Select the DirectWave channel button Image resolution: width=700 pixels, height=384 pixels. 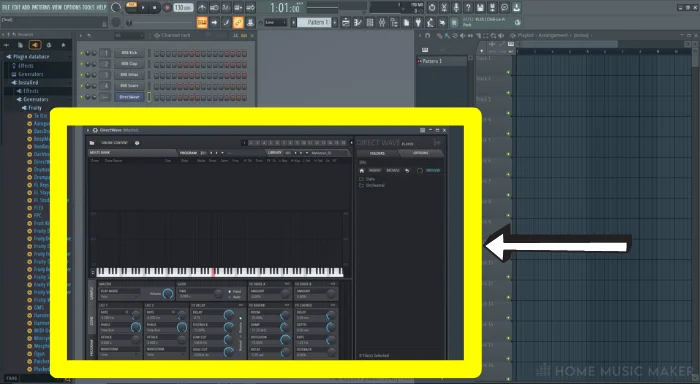[129, 97]
